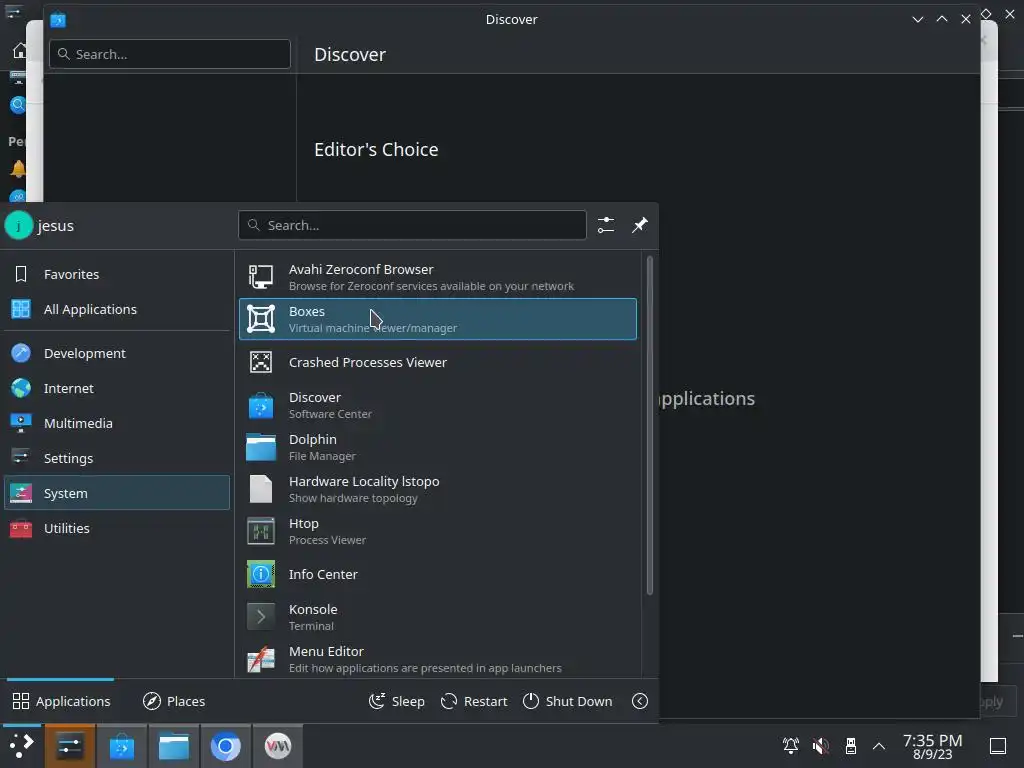Image resolution: width=1024 pixels, height=768 pixels.
Task: Click the Discover window app icon
Action: tap(58, 20)
